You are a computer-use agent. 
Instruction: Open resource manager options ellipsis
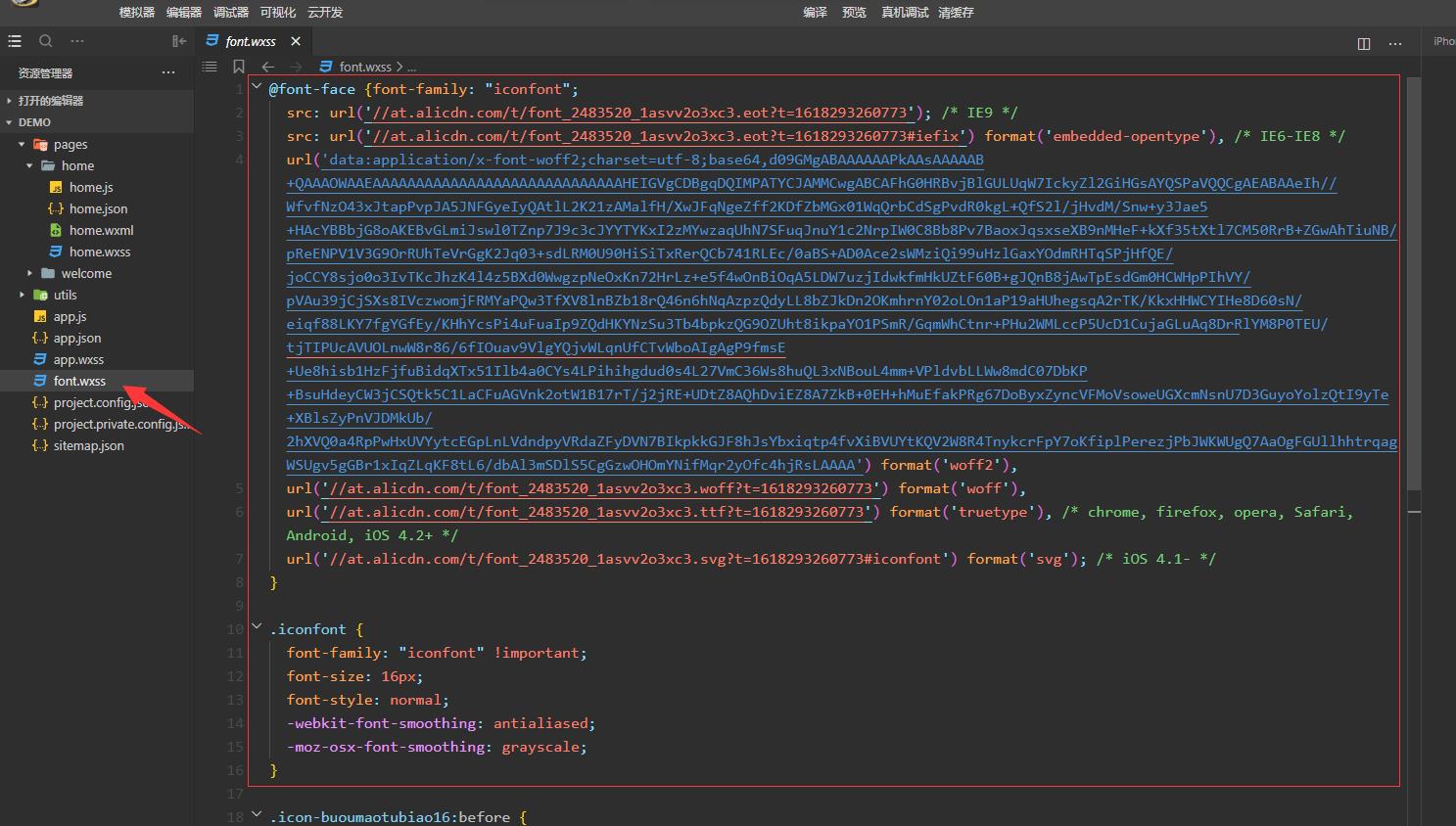click(168, 72)
